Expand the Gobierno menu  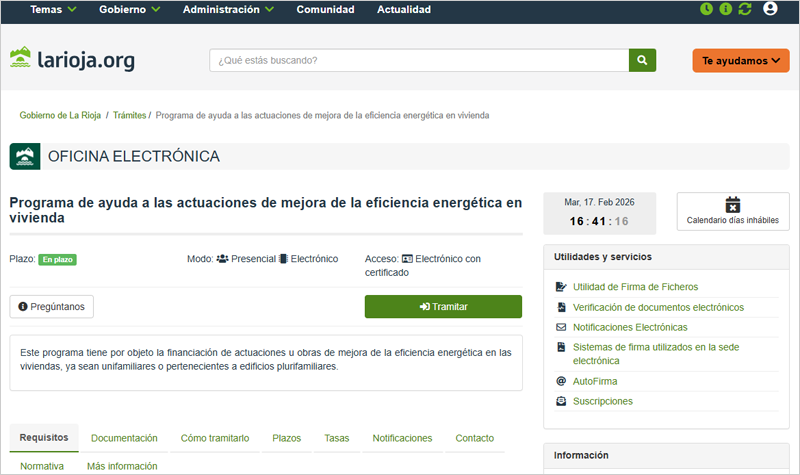click(x=130, y=9)
